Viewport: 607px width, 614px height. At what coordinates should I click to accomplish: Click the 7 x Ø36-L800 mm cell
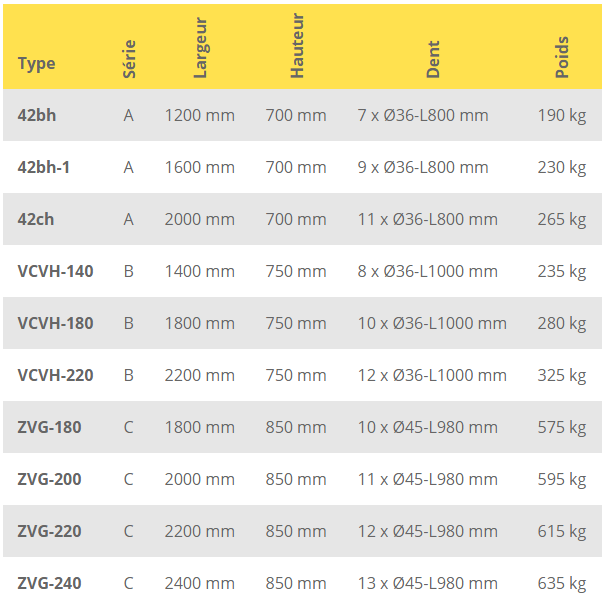click(x=423, y=116)
